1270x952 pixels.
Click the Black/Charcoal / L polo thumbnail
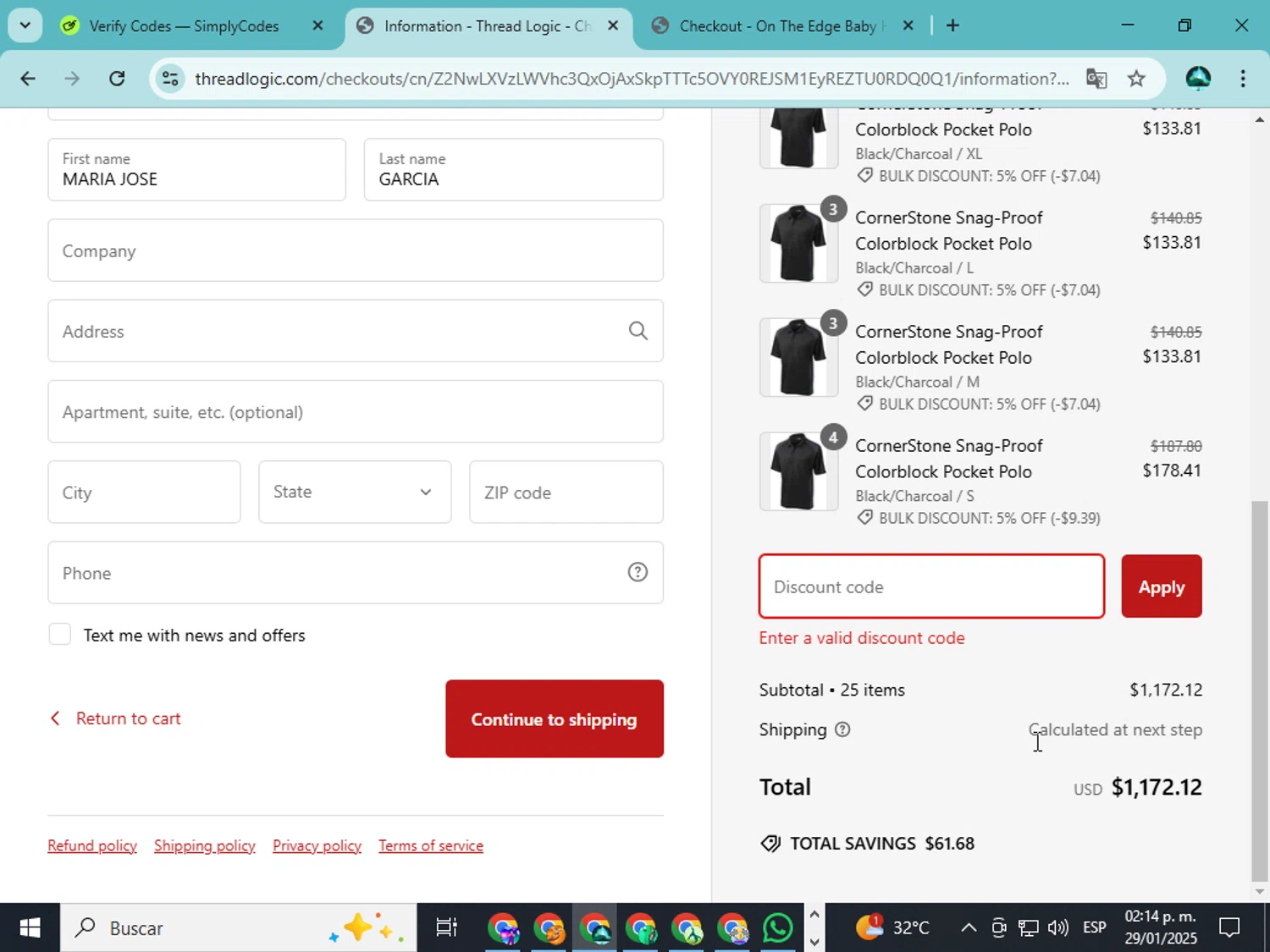click(798, 243)
